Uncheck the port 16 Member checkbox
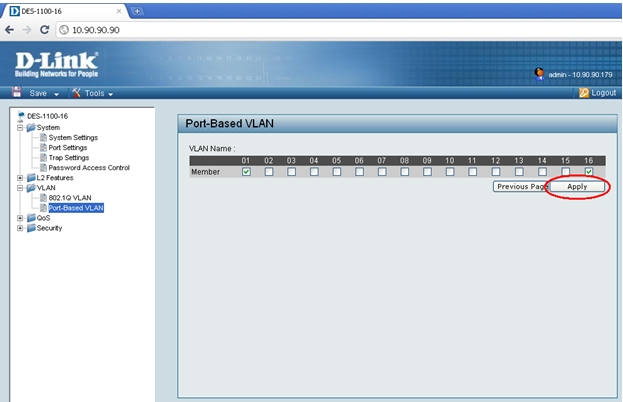This screenshot has width=623, height=402. pos(589,172)
